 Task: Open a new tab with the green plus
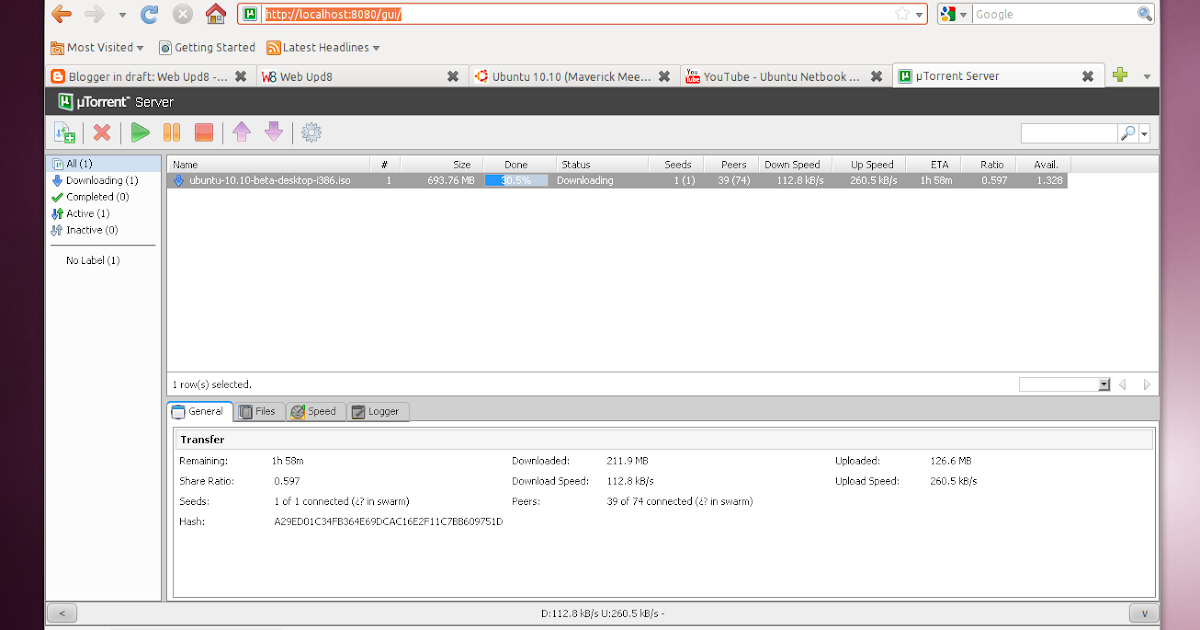[1120, 75]
